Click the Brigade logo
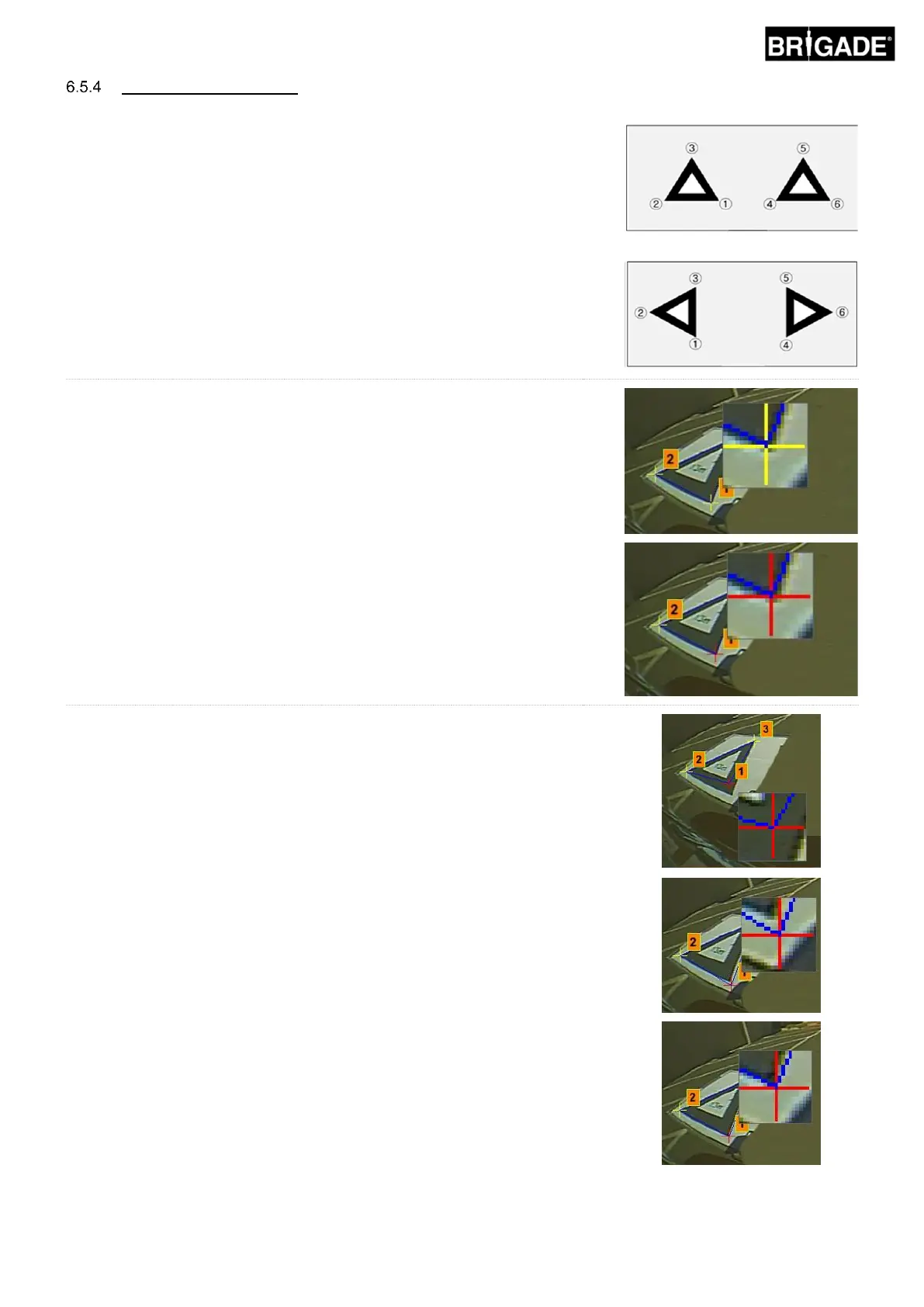Viewport: 924px width, 1307px height. [829, 44]
